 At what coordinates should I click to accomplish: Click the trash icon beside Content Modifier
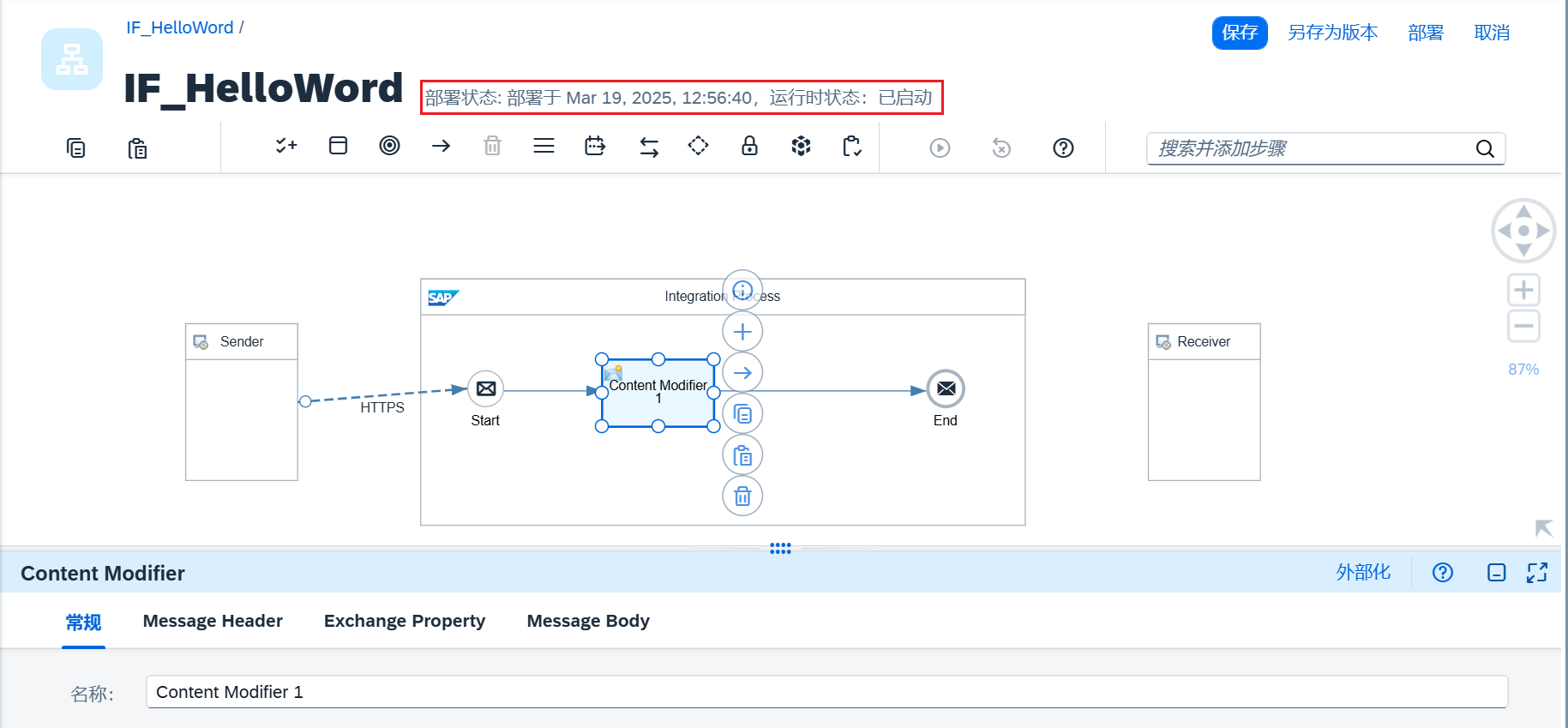742,496
